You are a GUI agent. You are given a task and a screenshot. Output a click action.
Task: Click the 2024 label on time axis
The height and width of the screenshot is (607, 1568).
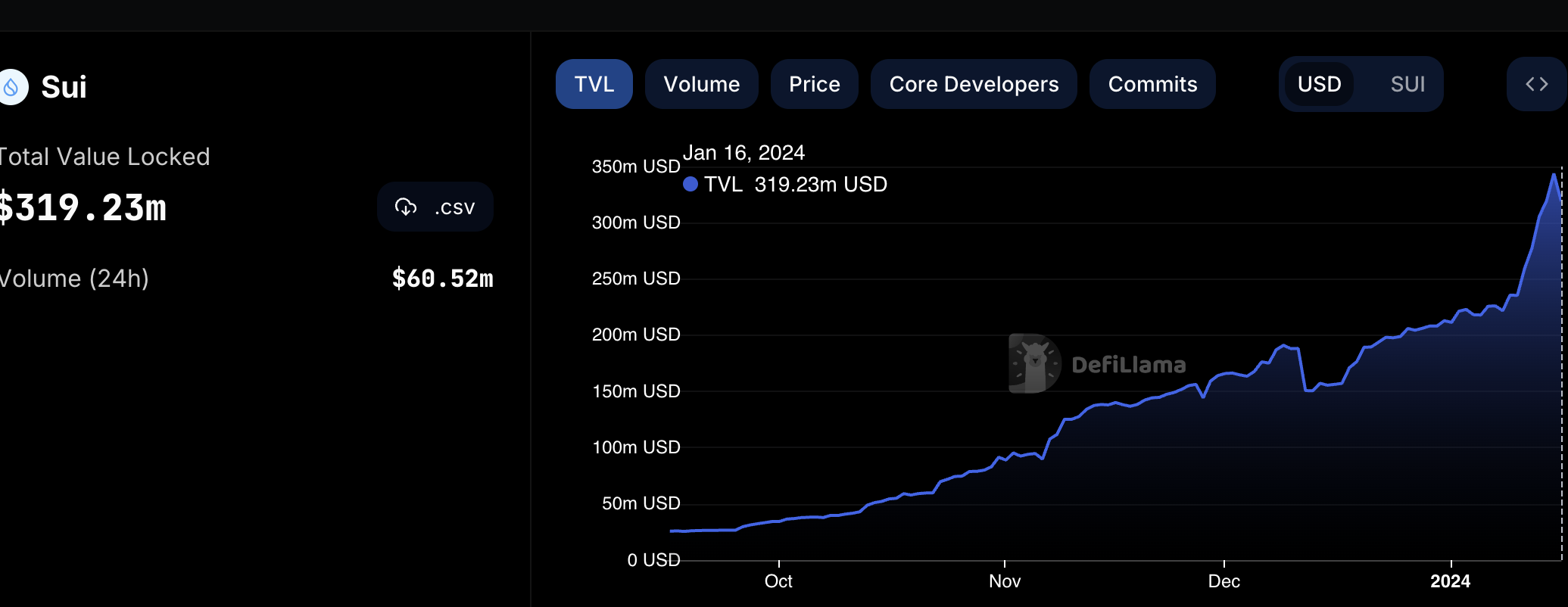tap(1450, 581)
